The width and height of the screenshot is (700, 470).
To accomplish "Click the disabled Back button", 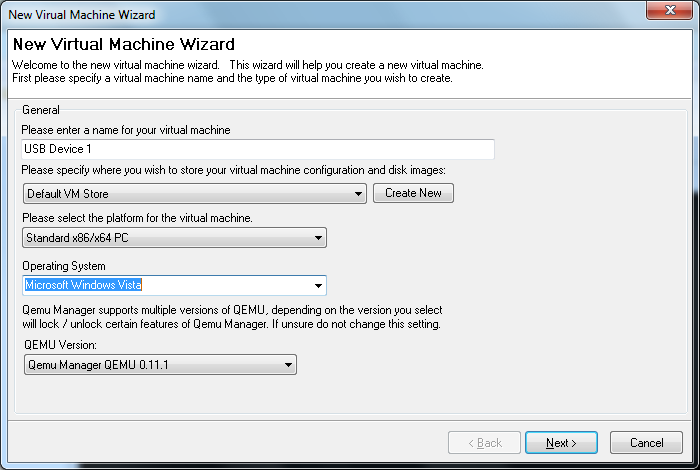I will pos(484,443).
